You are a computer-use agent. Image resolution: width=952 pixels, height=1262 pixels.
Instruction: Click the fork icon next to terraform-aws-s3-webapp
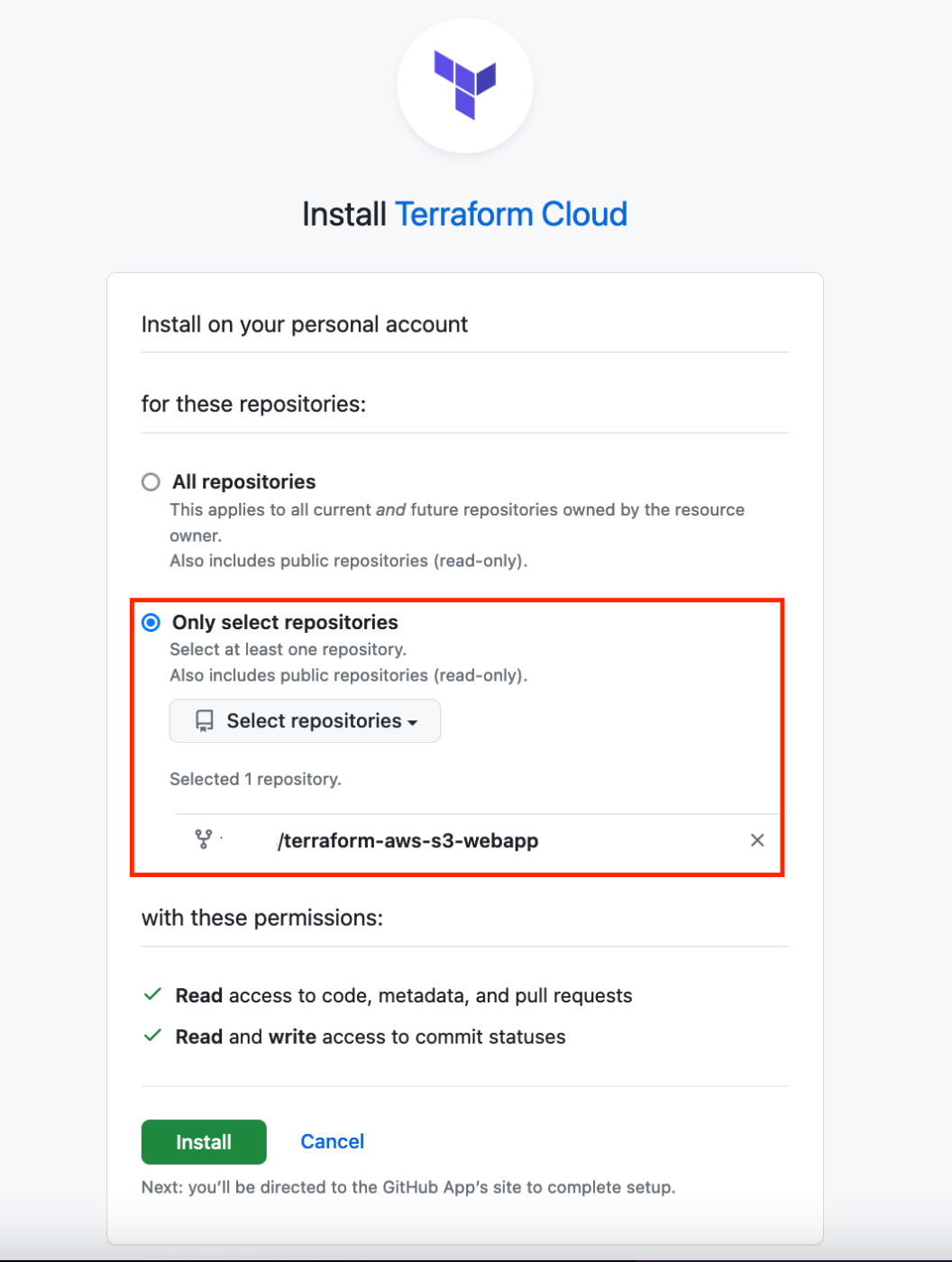pyautogui.click(x=204, y=840)
